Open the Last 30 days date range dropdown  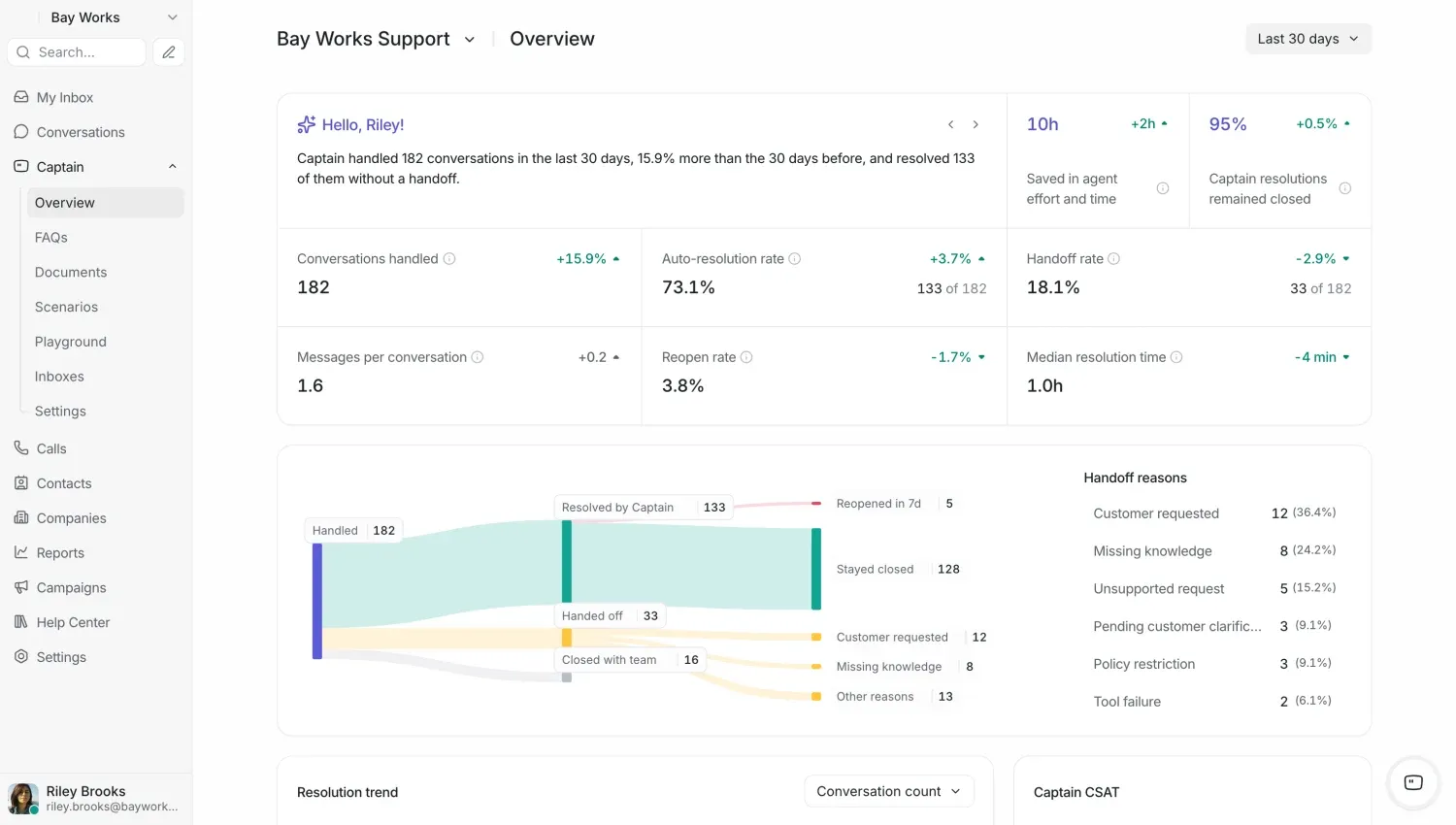click(1308, 39)
